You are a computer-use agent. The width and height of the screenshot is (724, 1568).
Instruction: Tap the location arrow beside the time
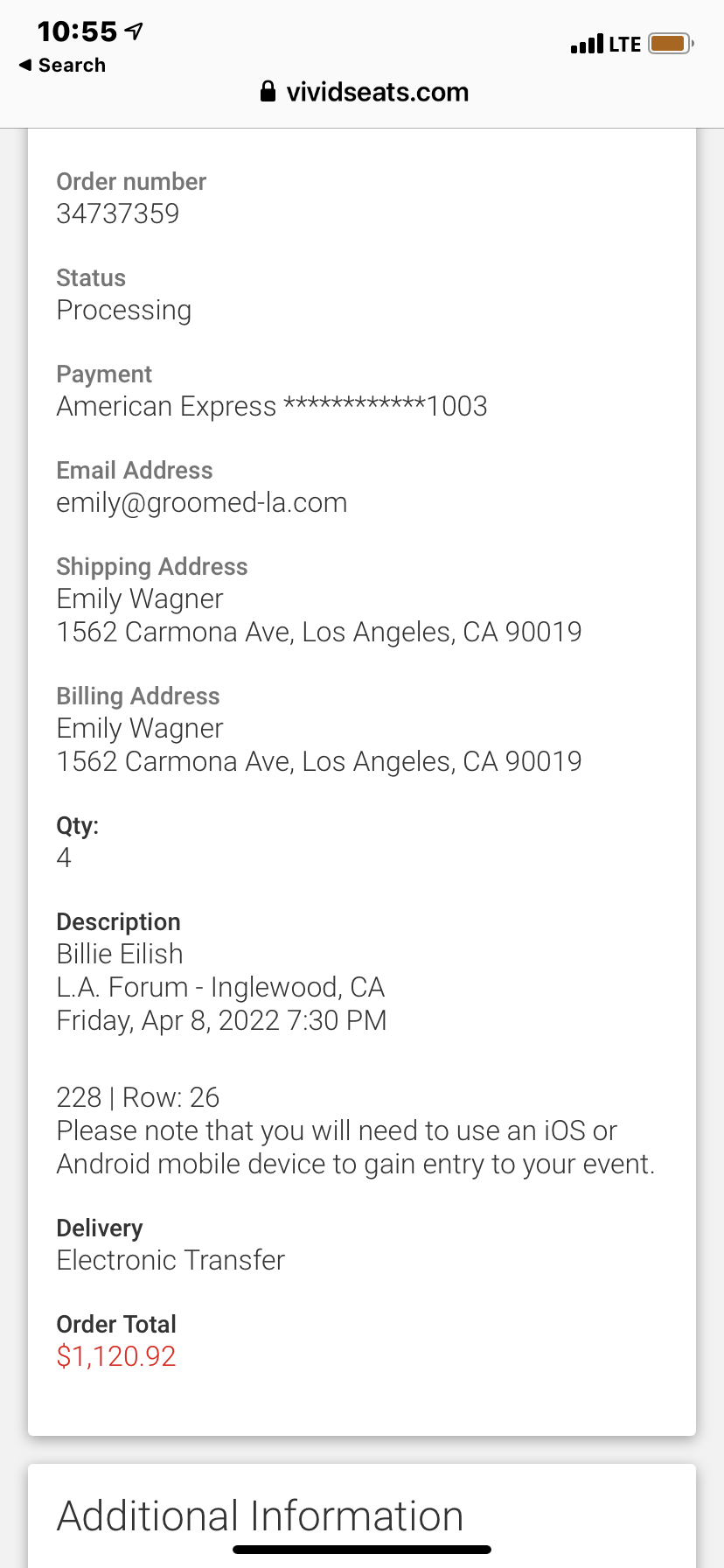coord(134,31)
